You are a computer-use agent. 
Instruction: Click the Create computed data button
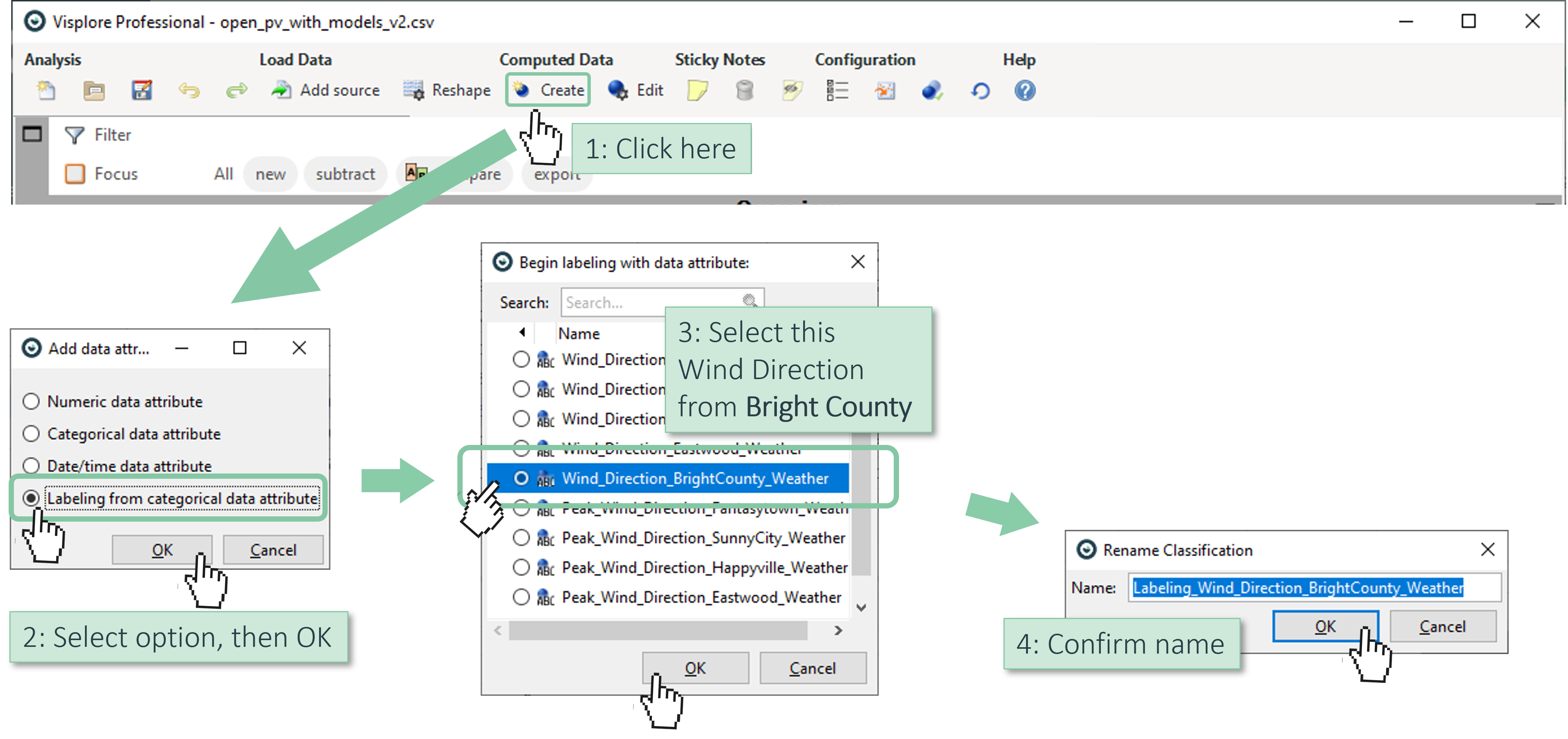548,90
